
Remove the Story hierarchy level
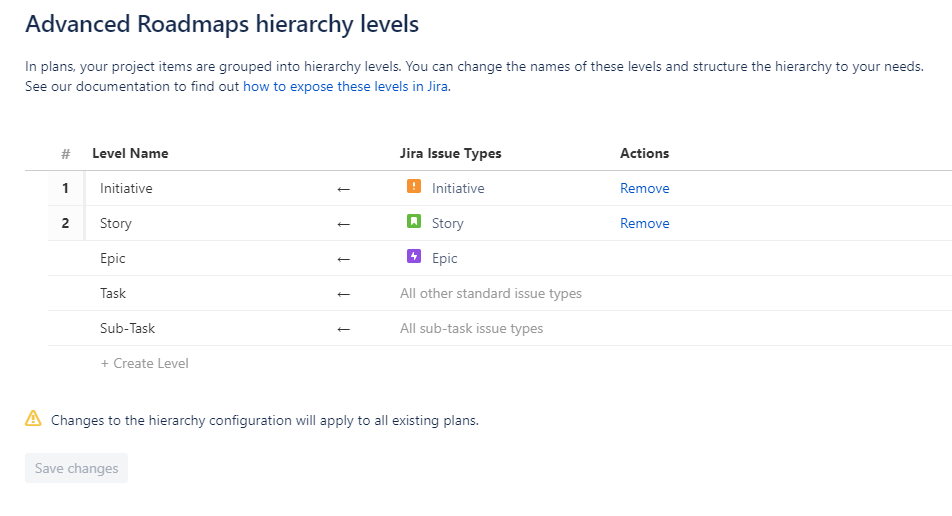(644, 223)
